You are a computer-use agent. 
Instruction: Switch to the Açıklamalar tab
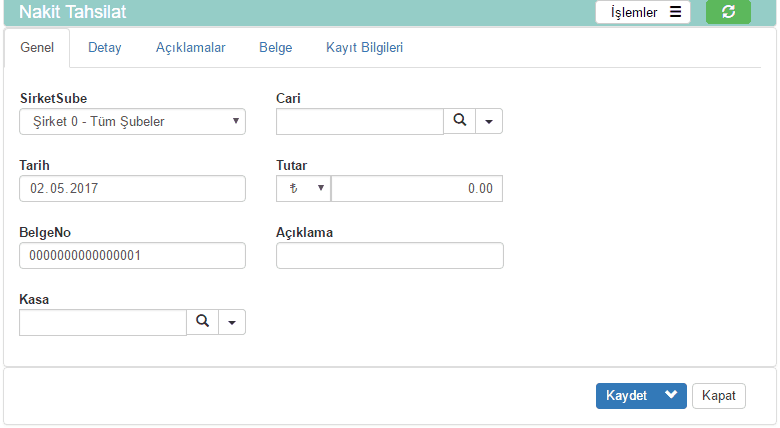point(190,47)
